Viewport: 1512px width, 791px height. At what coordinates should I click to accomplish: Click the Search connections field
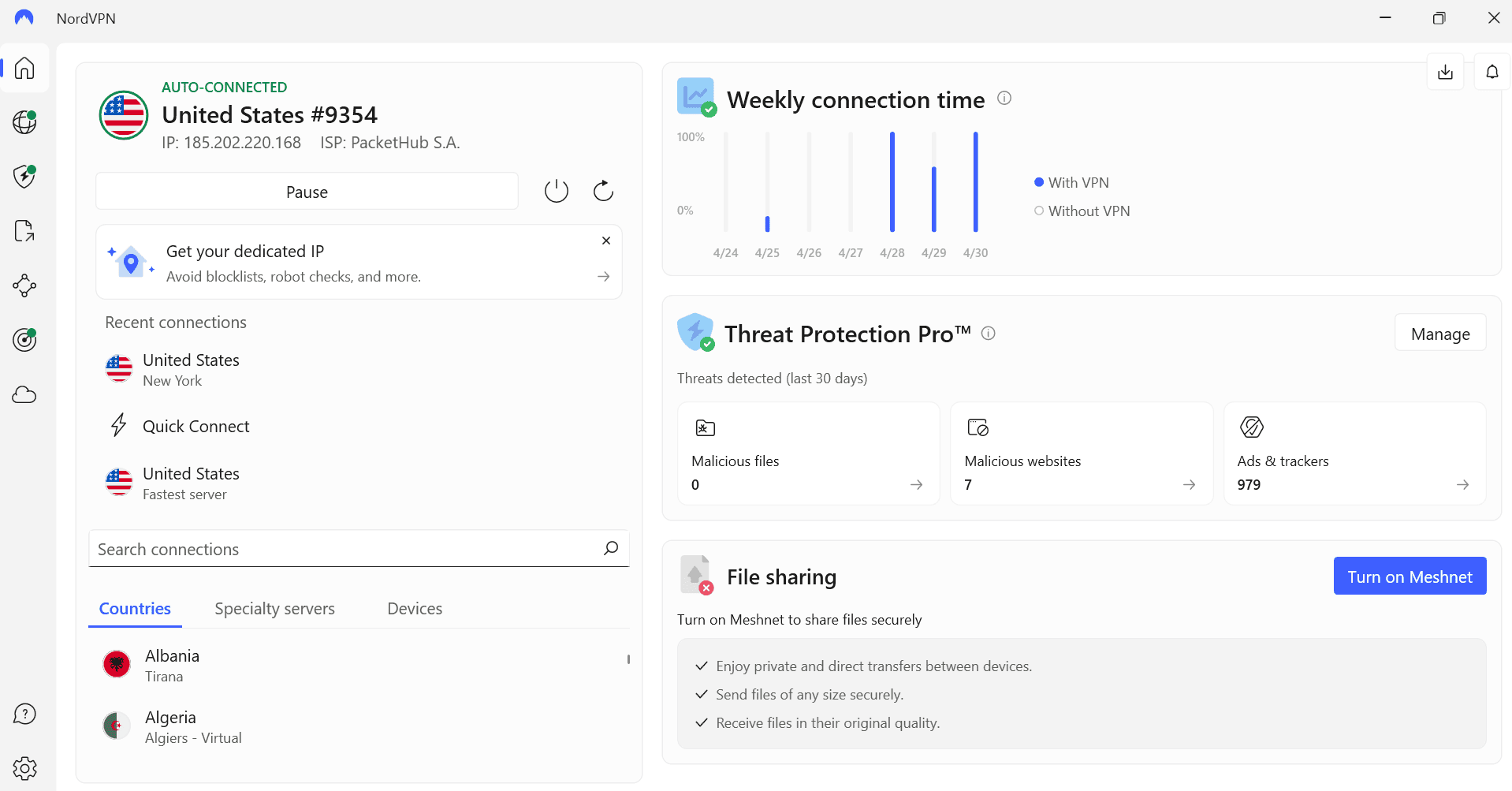coord(359,549)
